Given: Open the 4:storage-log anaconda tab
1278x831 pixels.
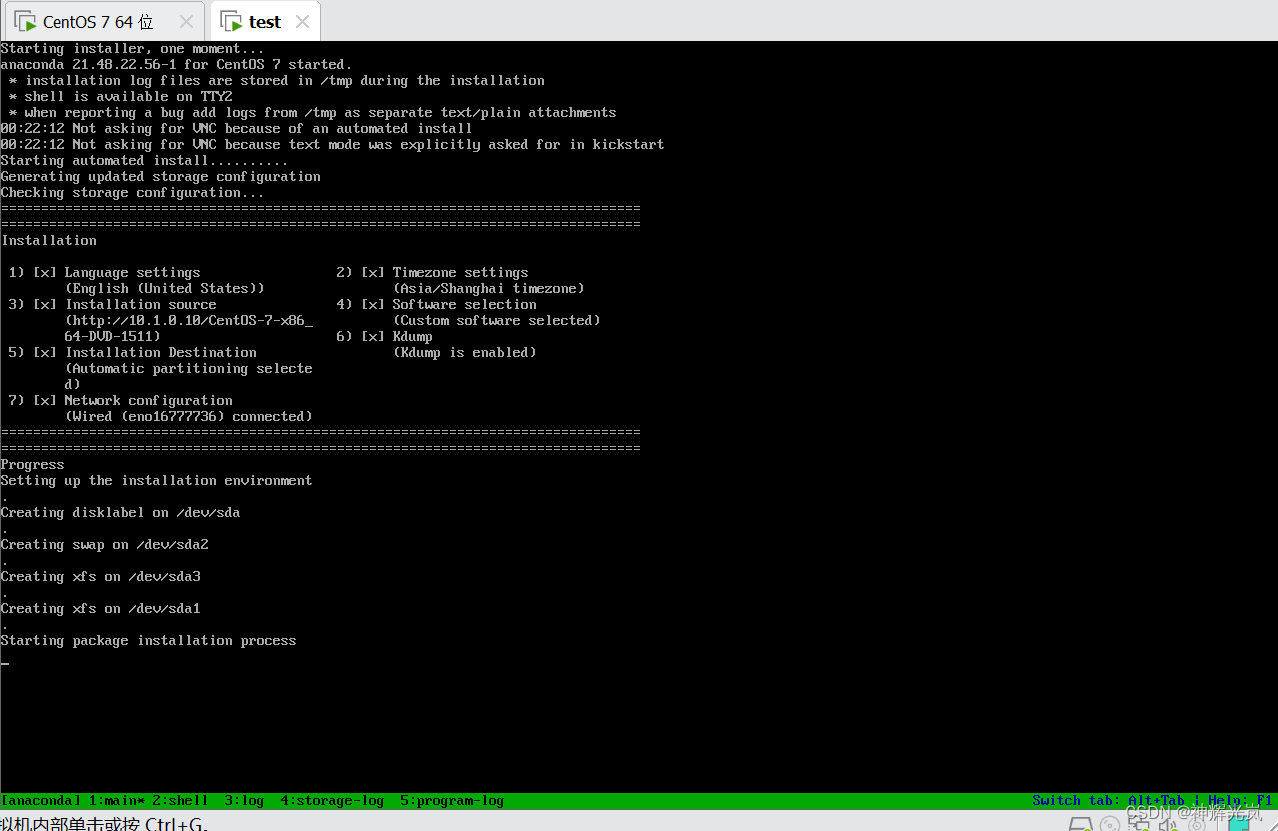Looking at the screenshot, I should click(332, 801).
